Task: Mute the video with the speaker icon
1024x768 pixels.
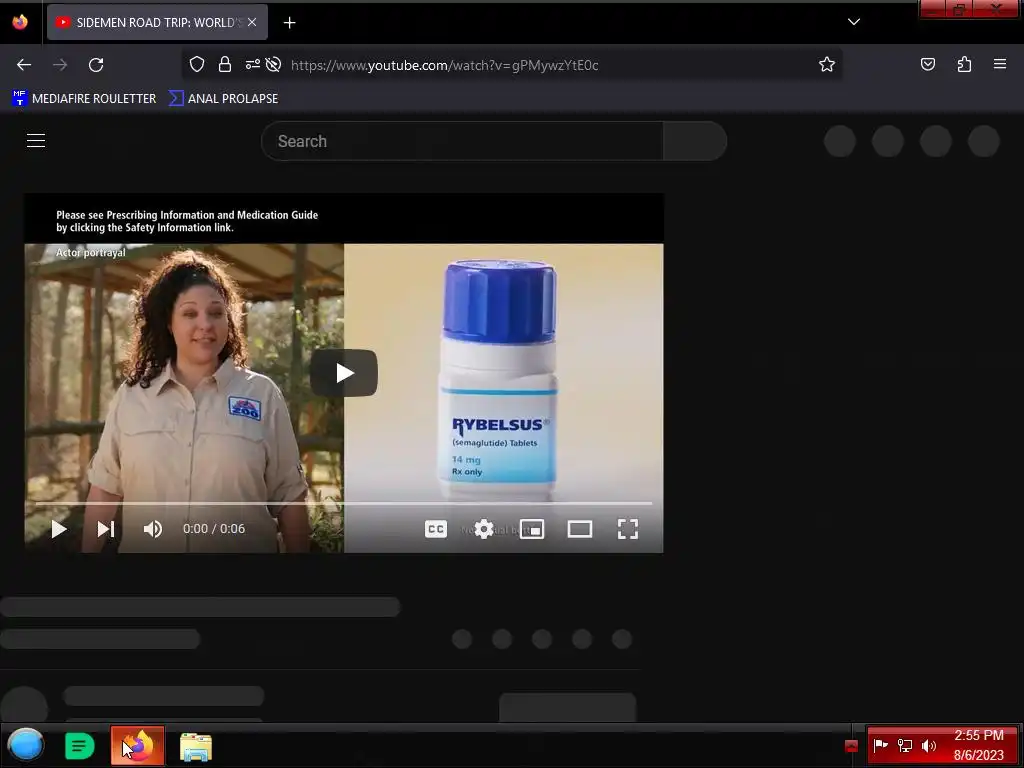Action: (153, 529)
